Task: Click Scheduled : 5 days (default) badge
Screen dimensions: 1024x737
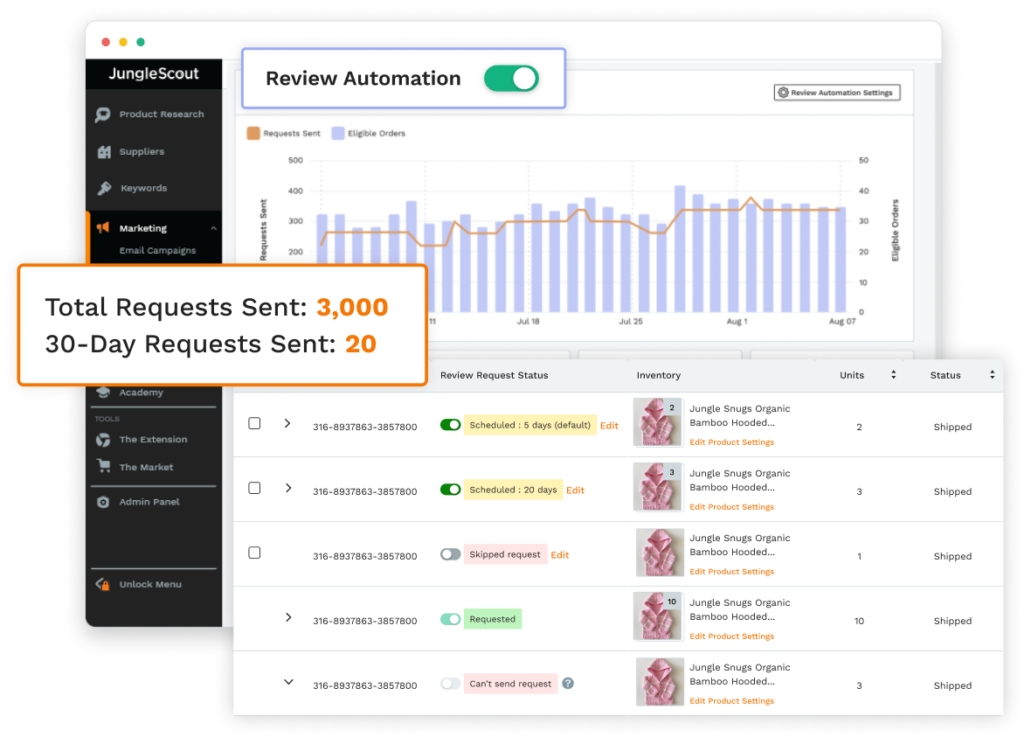Action: point(530,425)
